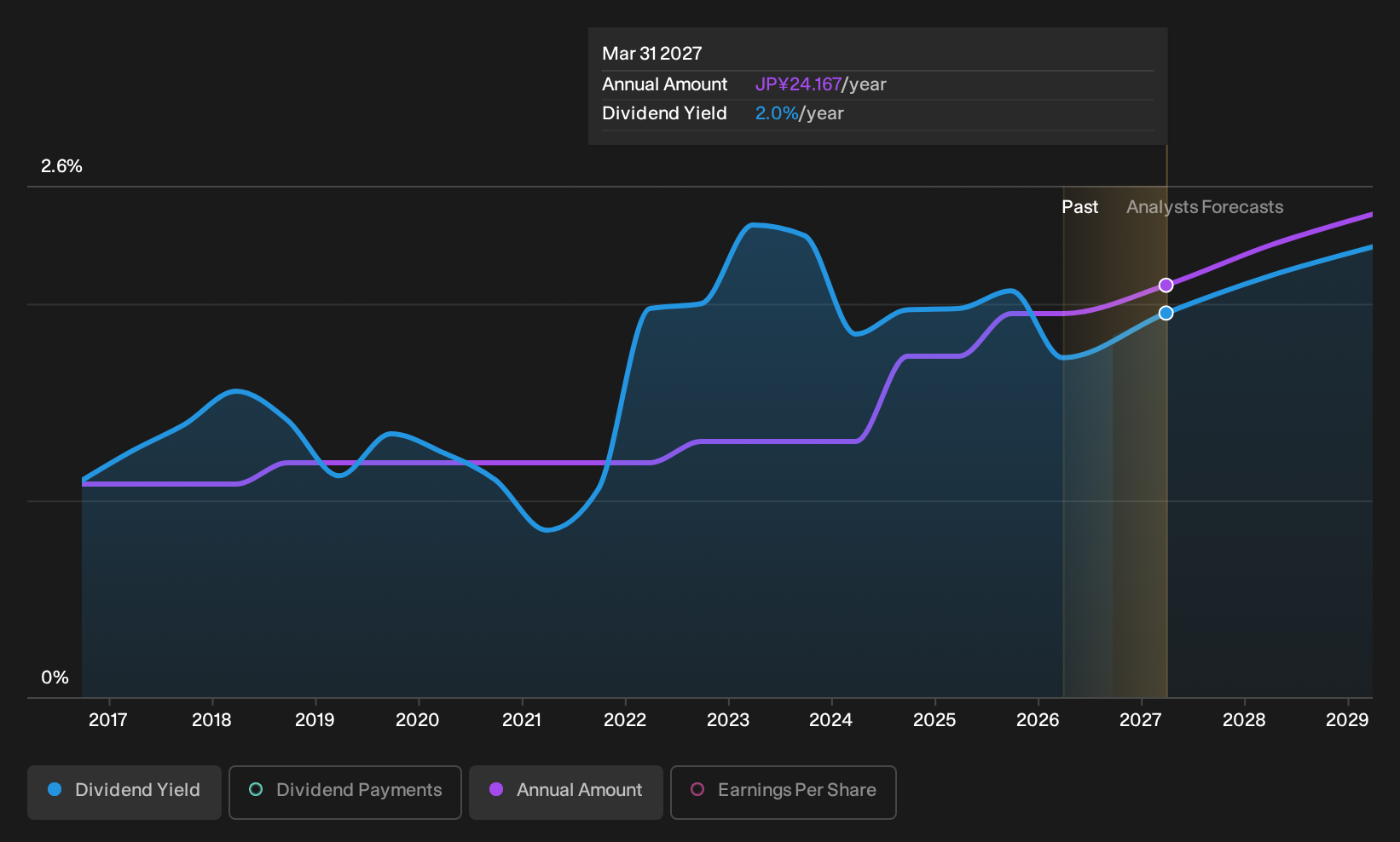Click the pink Earnings Per Share circle
Screen dimensions: 1400x842
coord(697,789)
